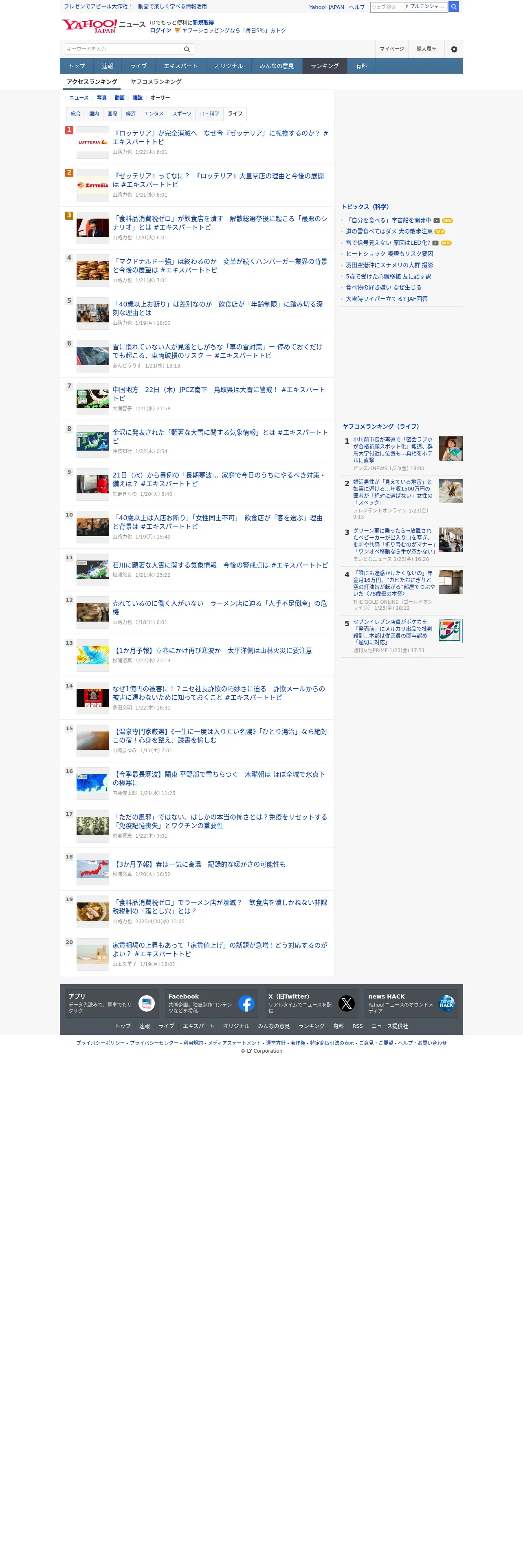Viewport: 523px width, 1568px height.
Task: Open topic 羽田空港沖にスナメリの大群 撮影
Action: pos(390,265)
